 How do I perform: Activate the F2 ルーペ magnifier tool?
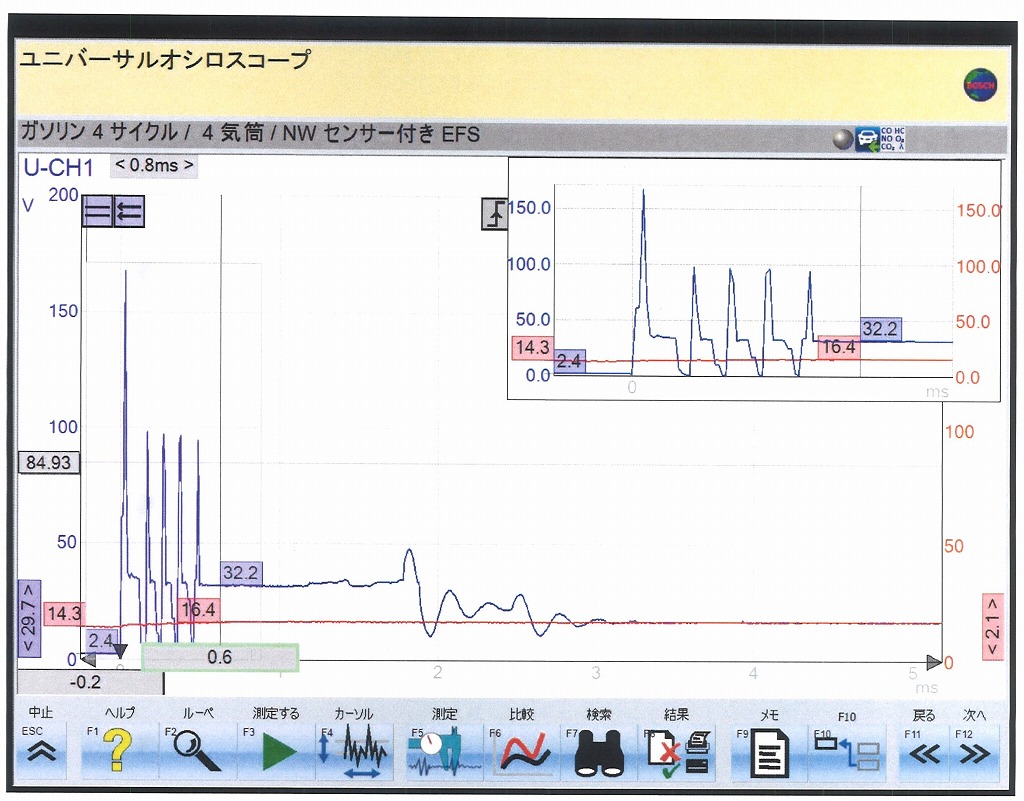coord(197,751)
